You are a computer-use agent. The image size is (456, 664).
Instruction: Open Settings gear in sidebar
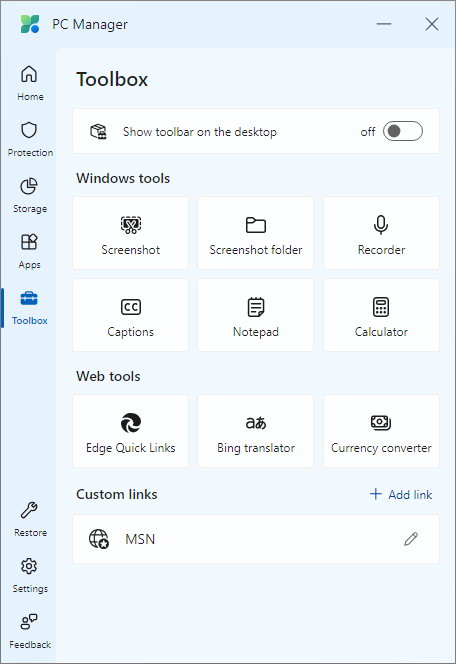[x=29, y=575]
